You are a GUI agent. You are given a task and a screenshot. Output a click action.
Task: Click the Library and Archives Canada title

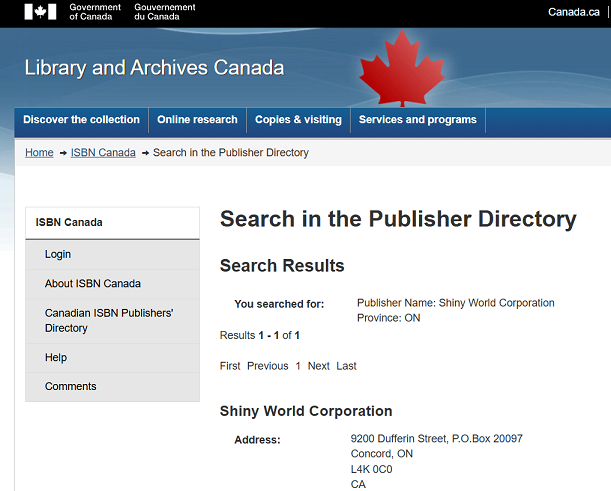pos(154,68)
